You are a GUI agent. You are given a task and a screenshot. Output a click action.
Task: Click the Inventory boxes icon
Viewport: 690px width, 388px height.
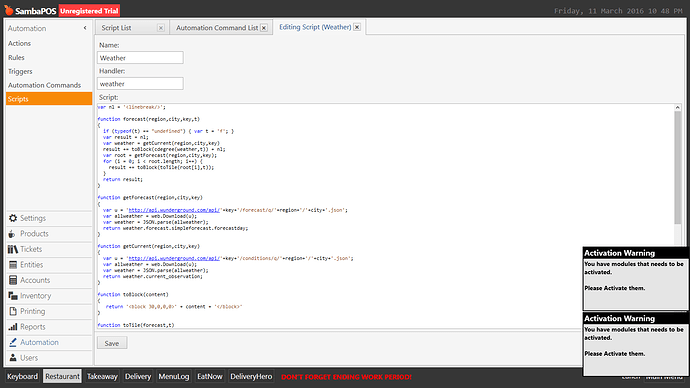pos(13,296)
